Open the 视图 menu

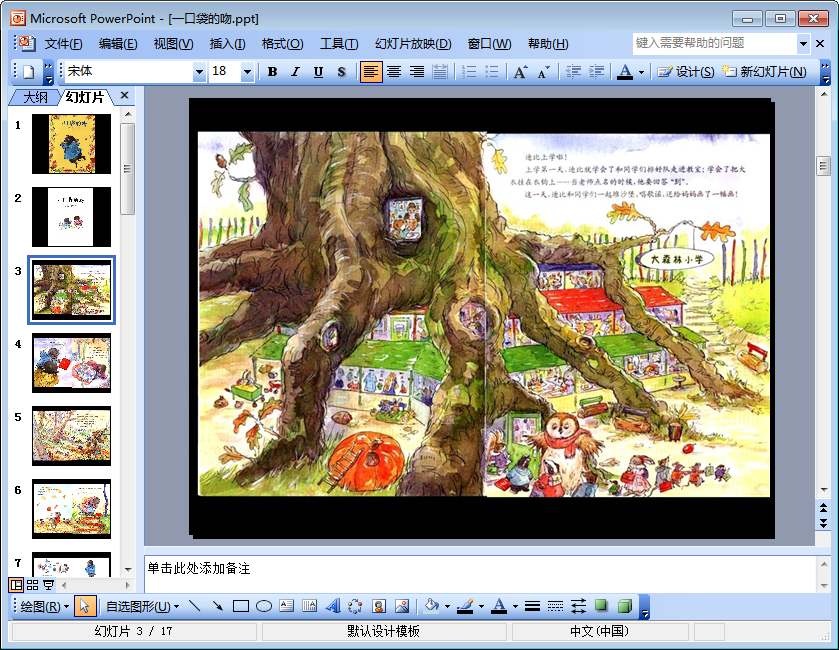pyautogui.click(x=173, y=44)
